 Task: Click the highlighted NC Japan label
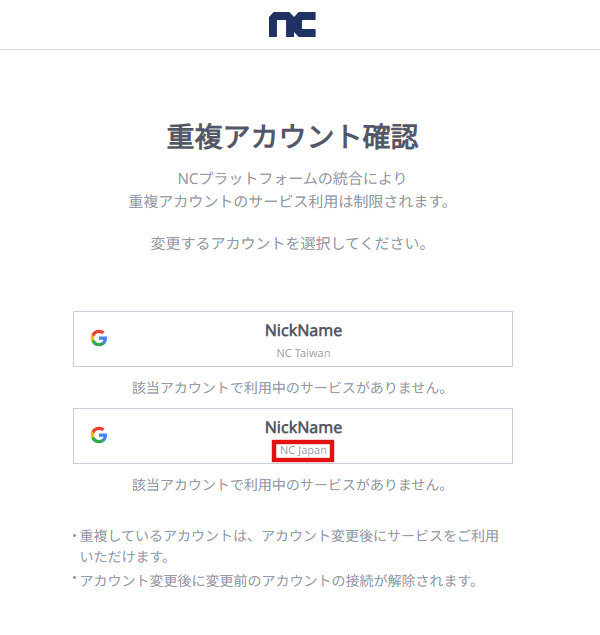304,450
